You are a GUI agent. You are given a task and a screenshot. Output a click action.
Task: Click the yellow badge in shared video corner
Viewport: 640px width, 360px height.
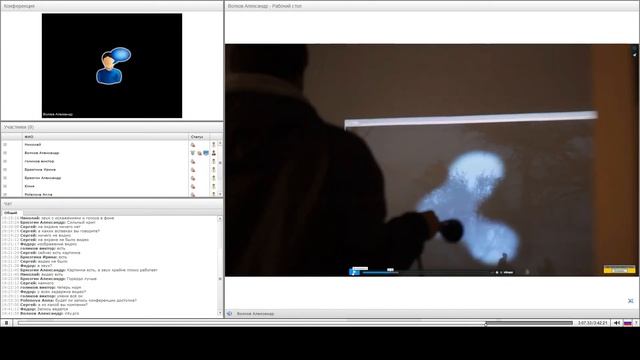620,269
